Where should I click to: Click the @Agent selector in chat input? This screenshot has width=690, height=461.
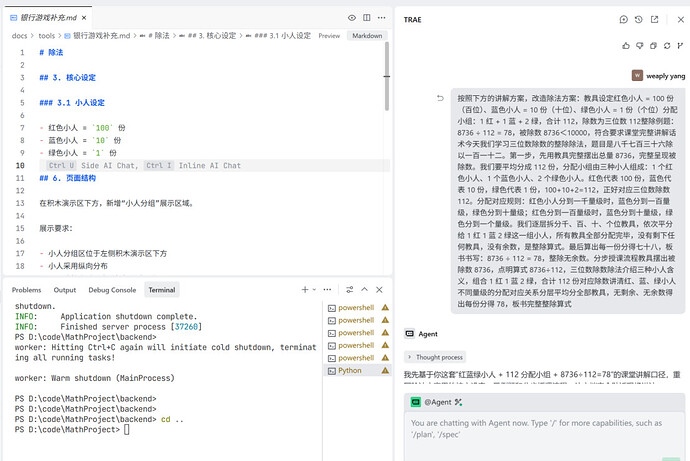(x=437, y=402)
